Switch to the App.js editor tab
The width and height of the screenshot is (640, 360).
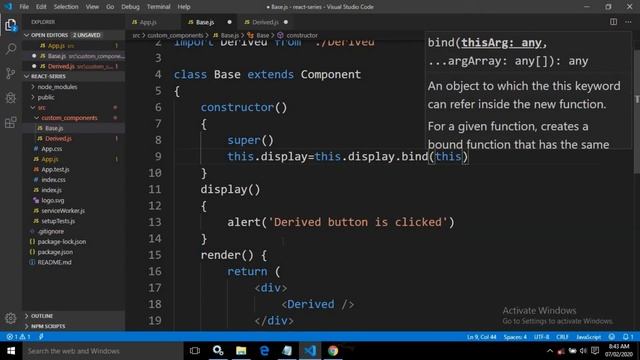pos(153,22)
